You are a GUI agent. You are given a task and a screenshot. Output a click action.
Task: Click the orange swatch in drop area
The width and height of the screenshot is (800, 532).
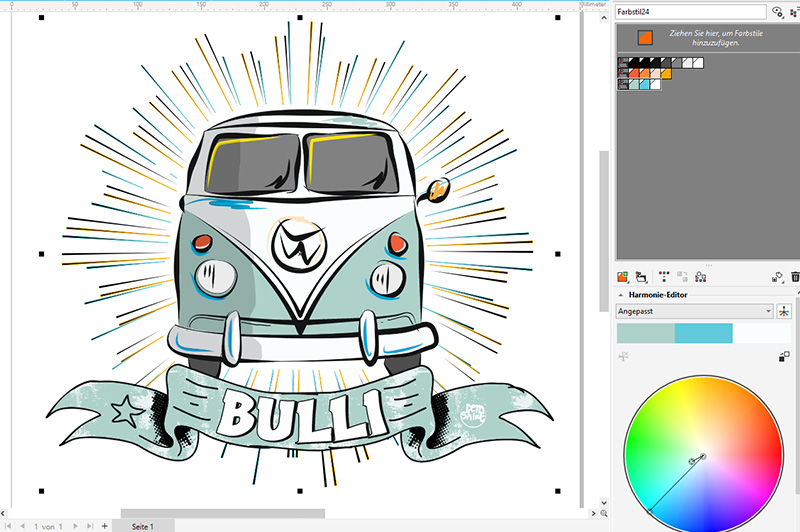click(x=645, y=37)
